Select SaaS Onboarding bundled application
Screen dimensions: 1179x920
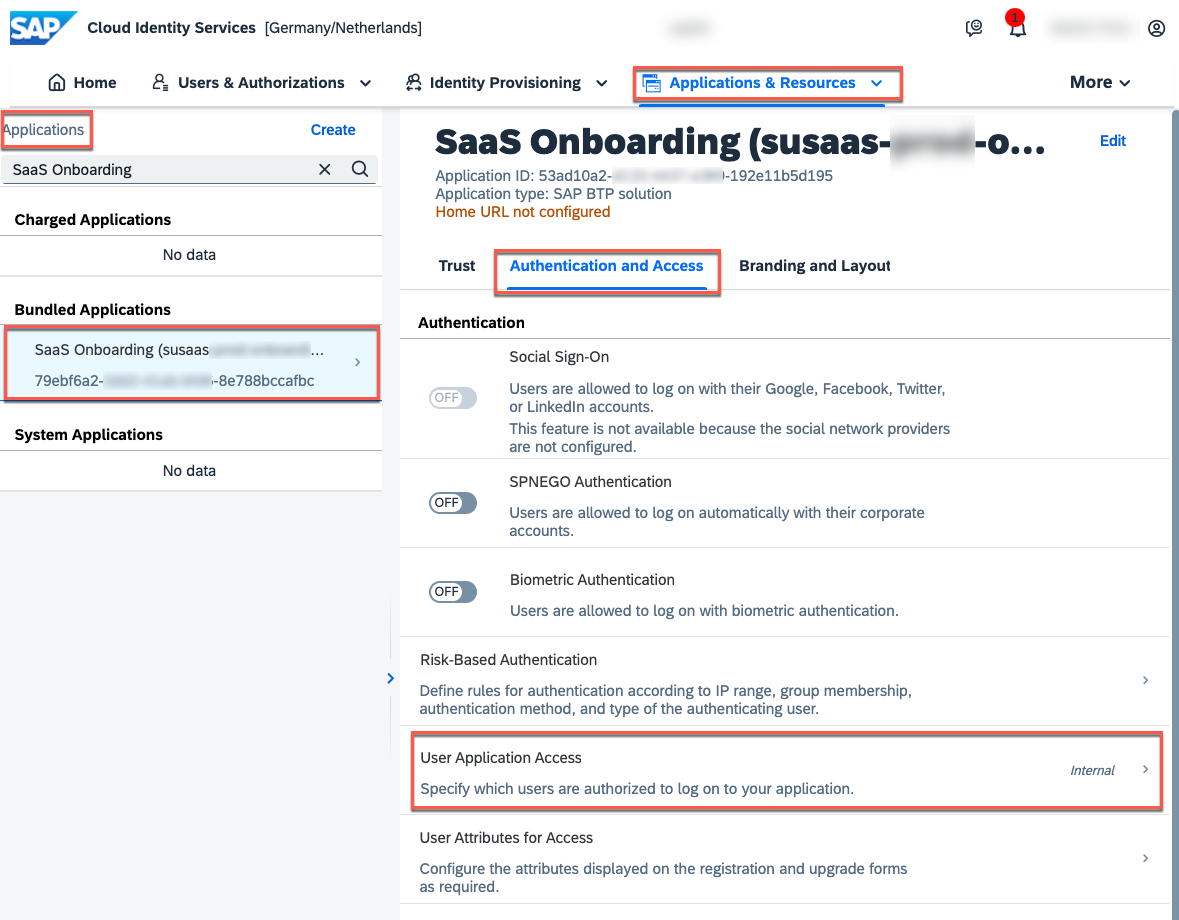pyautogui.click(x=192, y=364)
